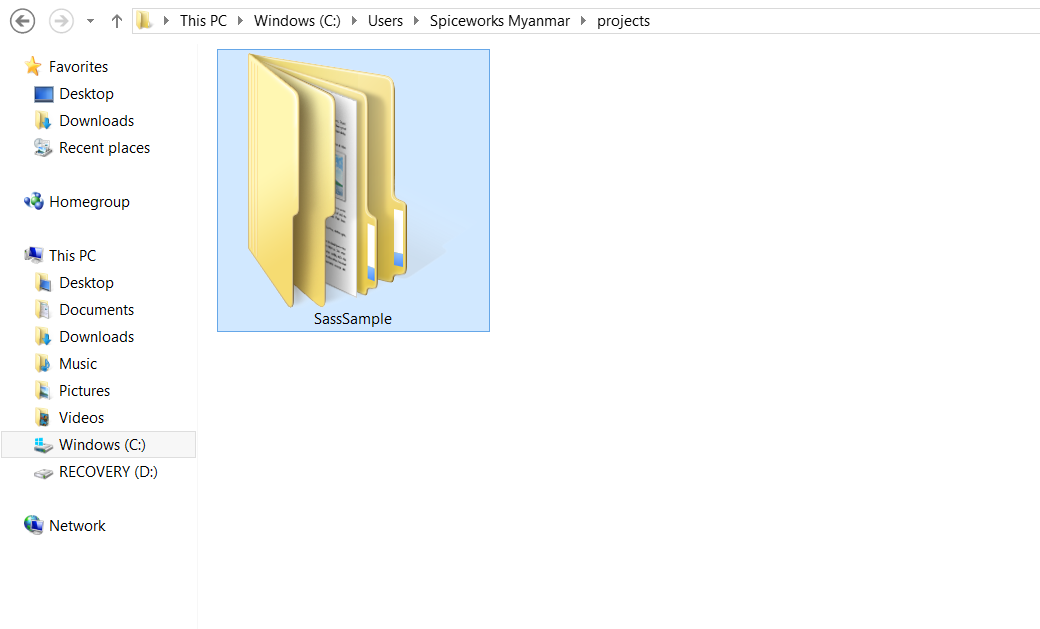Click the Music folder icon
This screenshot has height=629, width=1040.
[43, 364]
